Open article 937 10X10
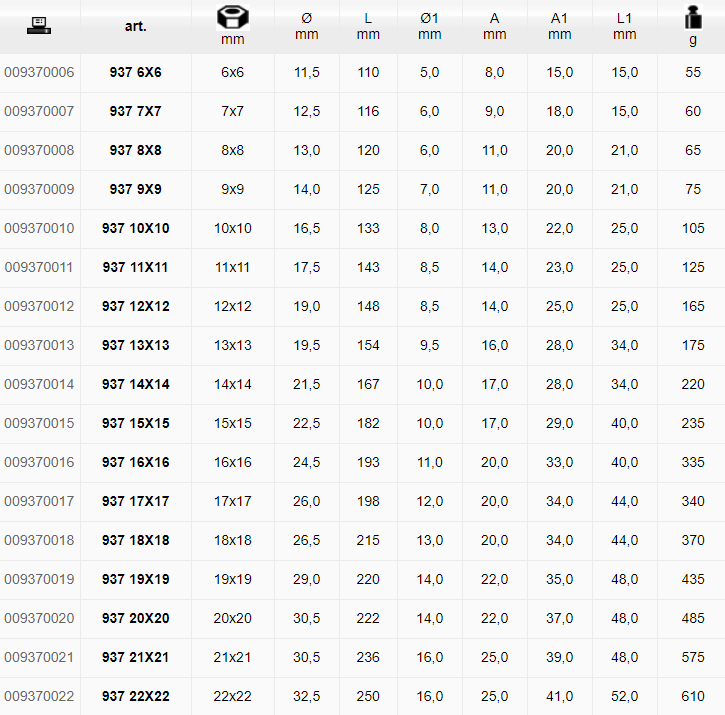 click(x=135, y=228)
